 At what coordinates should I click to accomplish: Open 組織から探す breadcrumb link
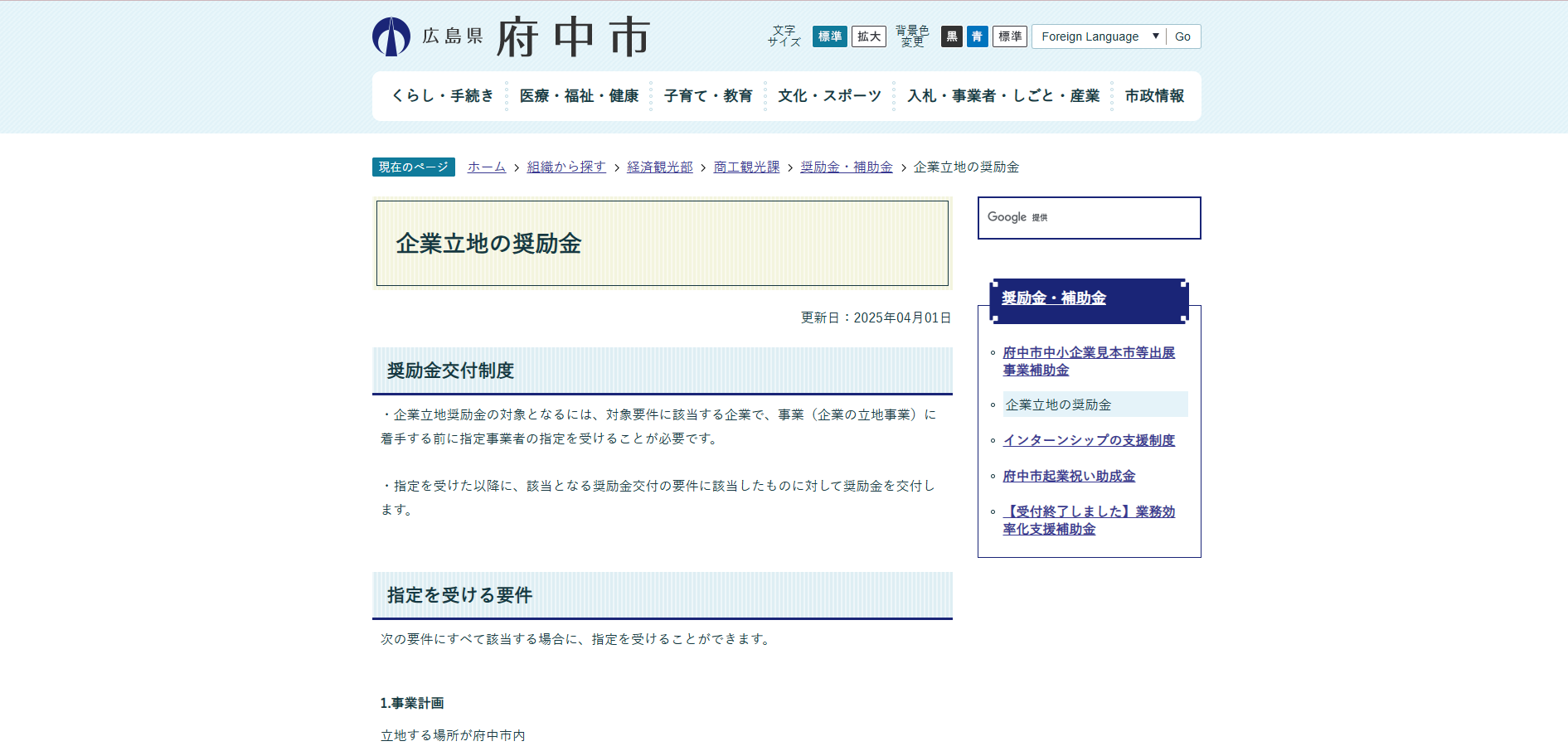pos(566,167)
